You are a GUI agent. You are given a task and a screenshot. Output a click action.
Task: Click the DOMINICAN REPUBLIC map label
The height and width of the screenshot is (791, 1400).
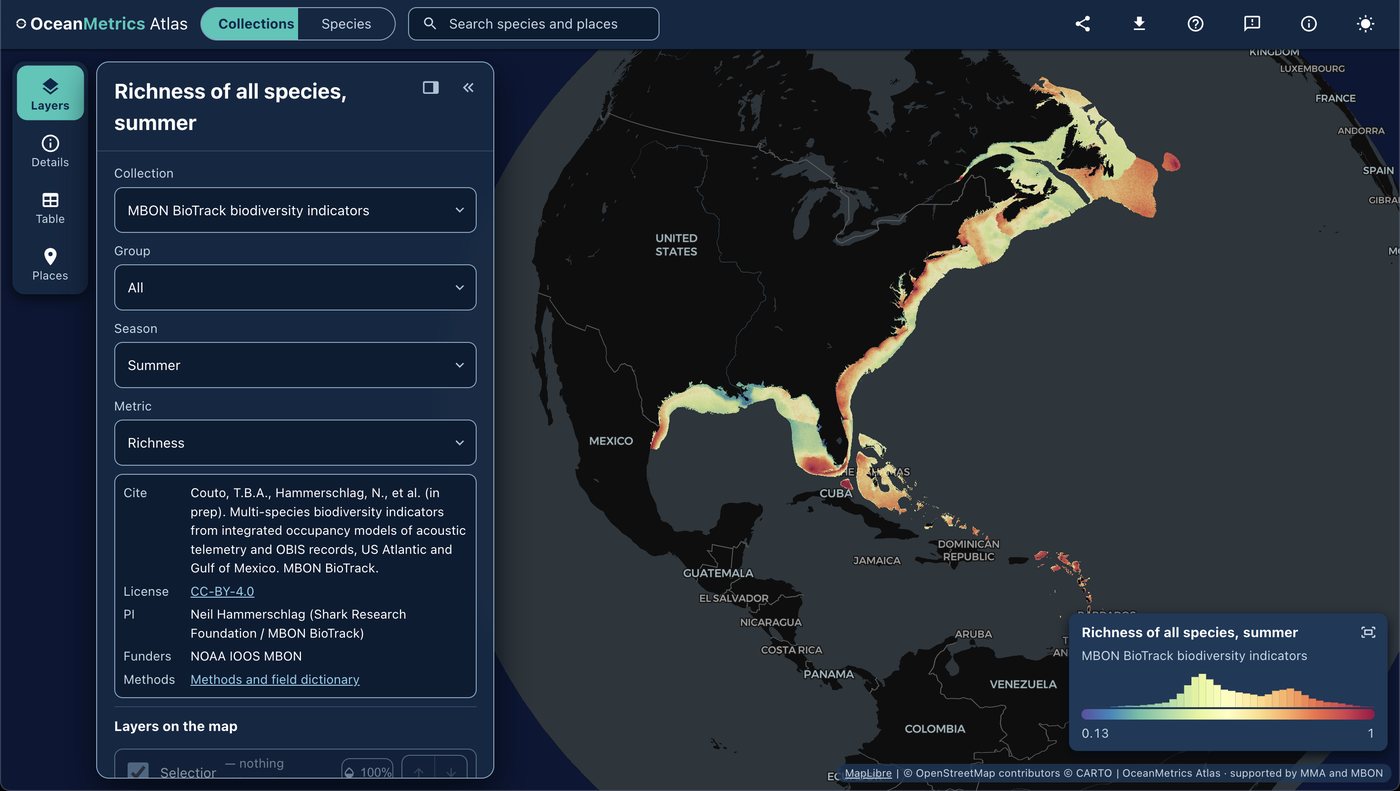click(x=969, y=550)
